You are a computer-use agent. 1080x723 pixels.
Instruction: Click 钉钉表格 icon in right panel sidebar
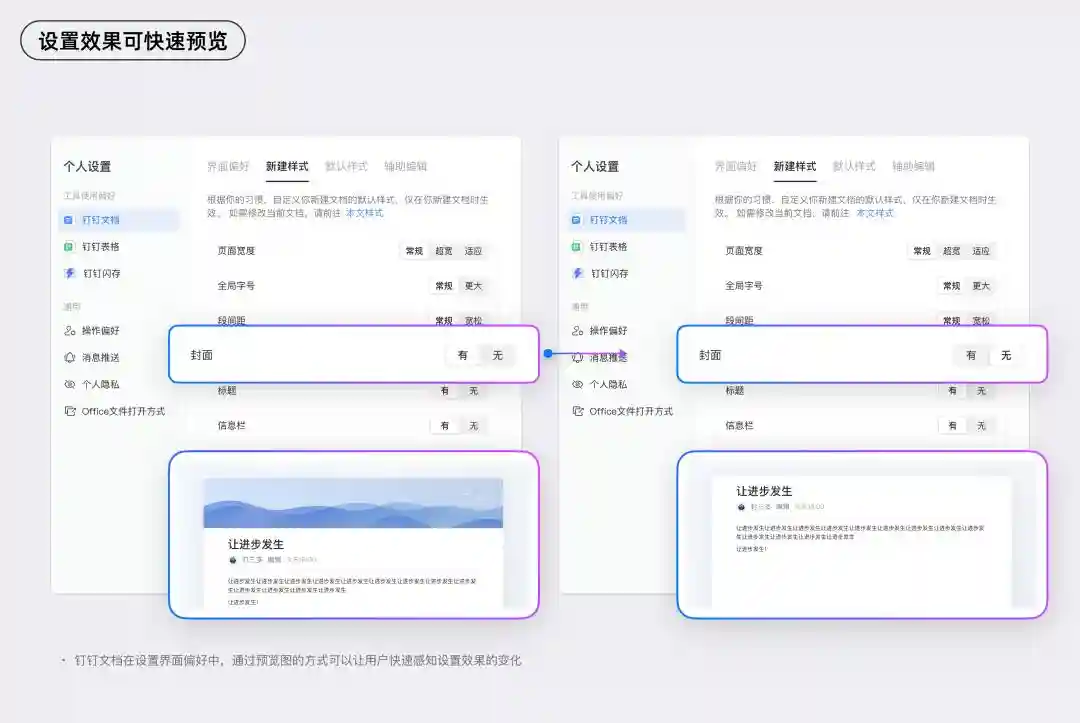click(x=577, y=247)
